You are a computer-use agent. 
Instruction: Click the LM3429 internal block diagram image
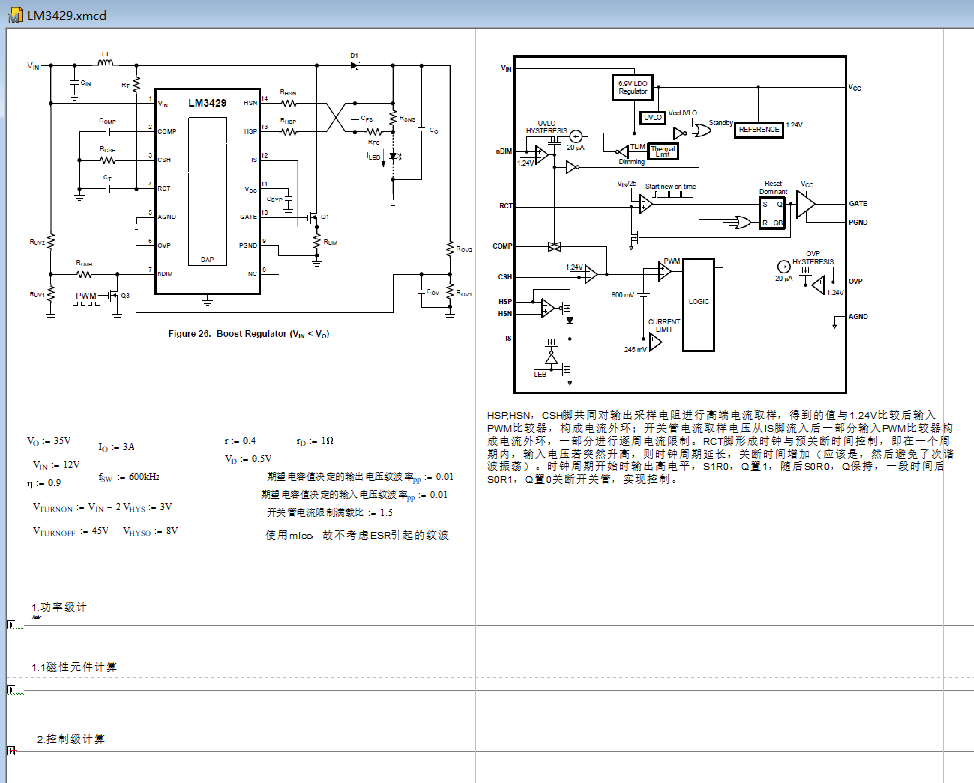click(680, 220)
